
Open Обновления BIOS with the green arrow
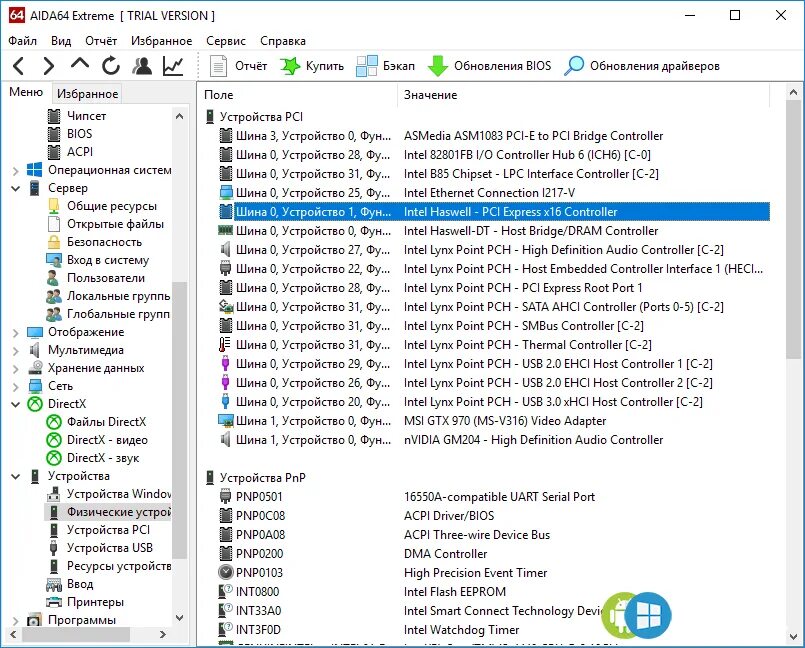coord(489,66)
